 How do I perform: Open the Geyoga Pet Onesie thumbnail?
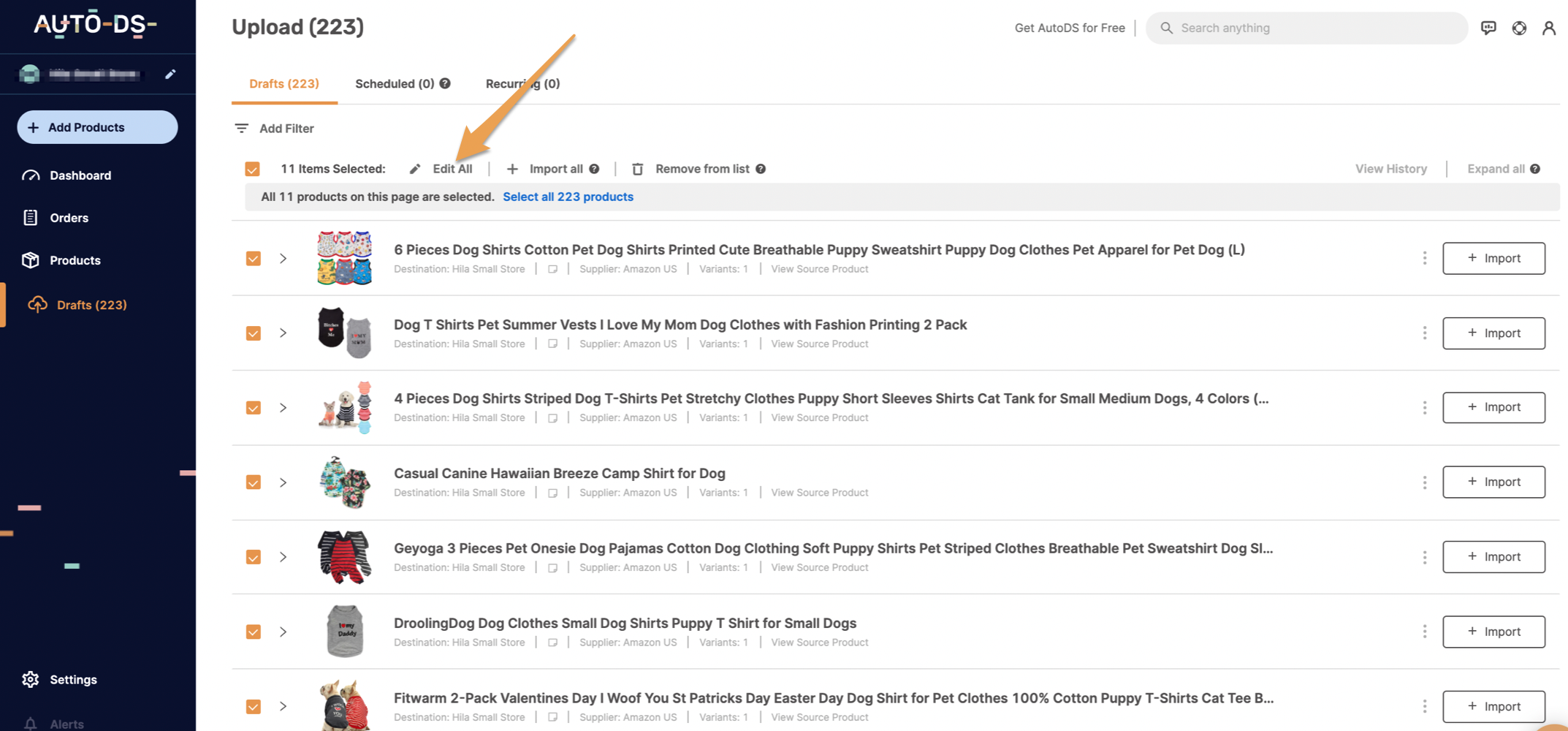pos(344,557)
